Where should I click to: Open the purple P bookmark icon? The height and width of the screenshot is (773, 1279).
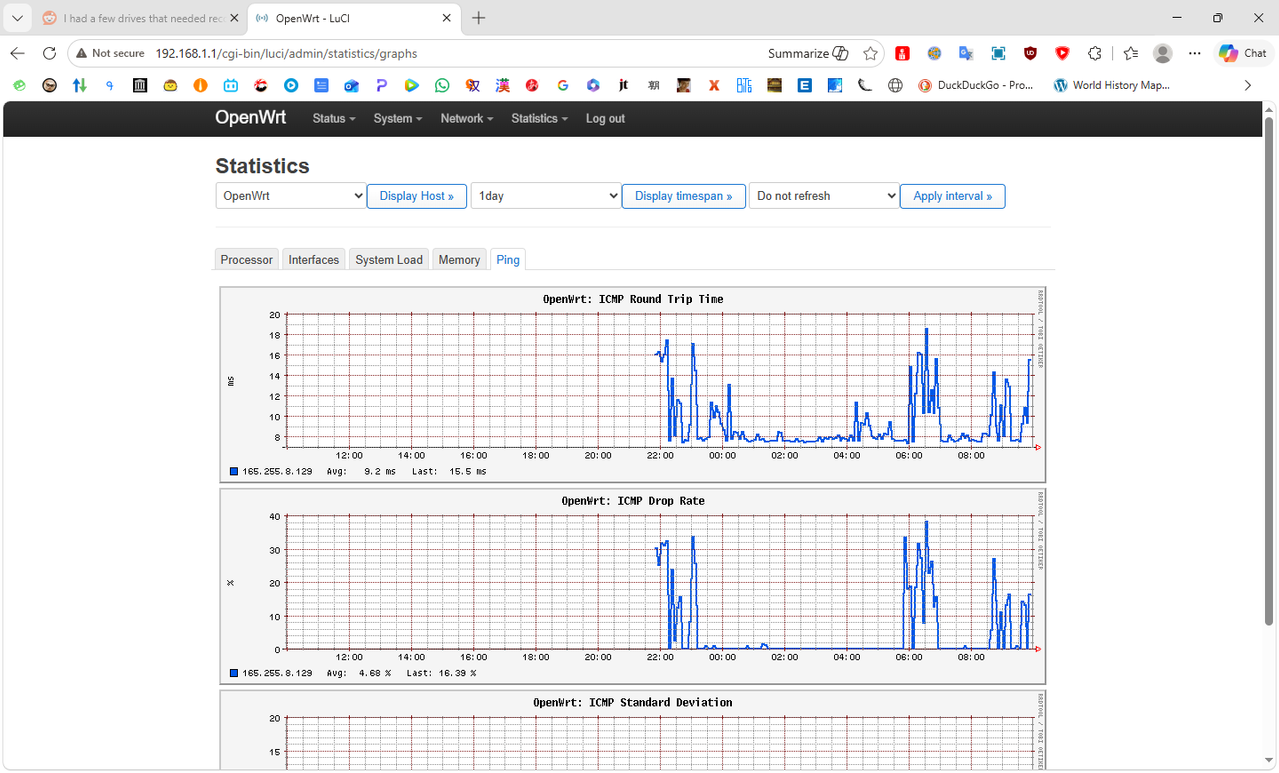click(381, 86)
